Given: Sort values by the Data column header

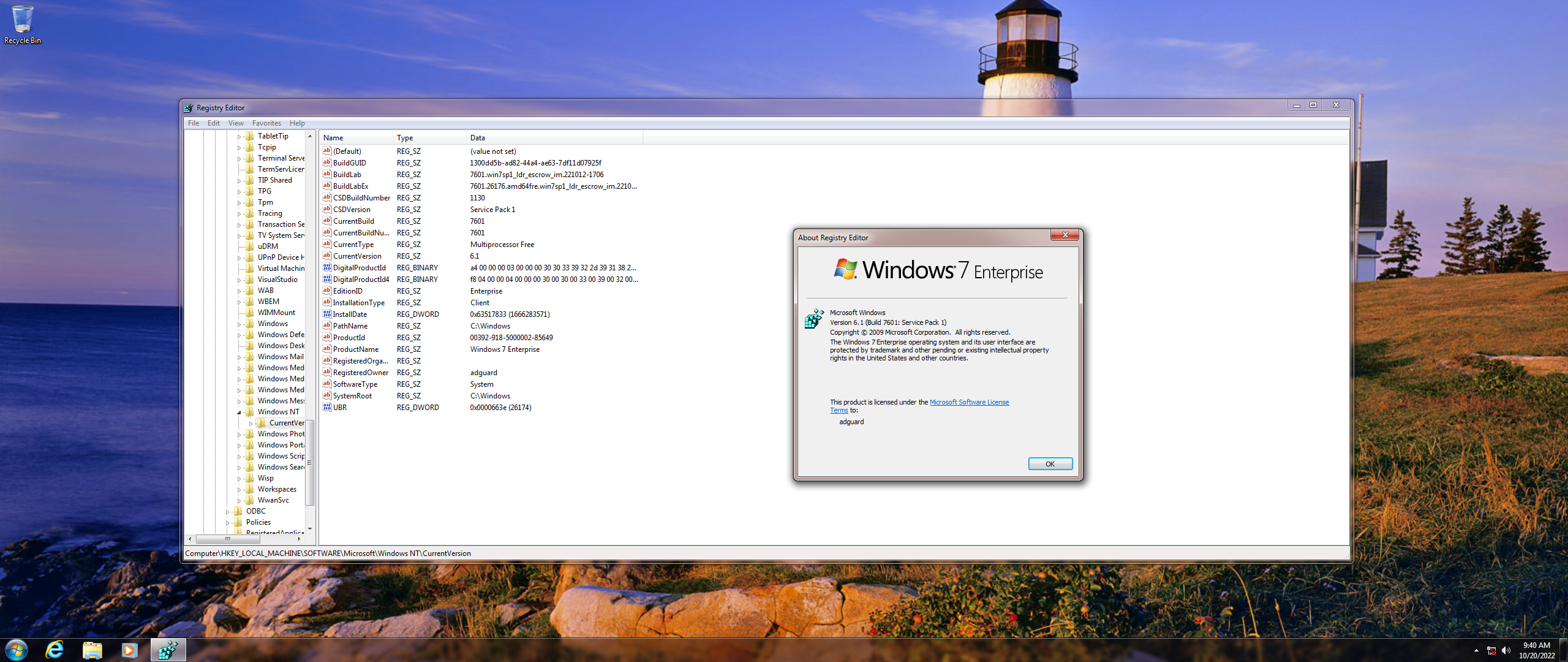Looking at the screenshot, I should coord(554,138).
